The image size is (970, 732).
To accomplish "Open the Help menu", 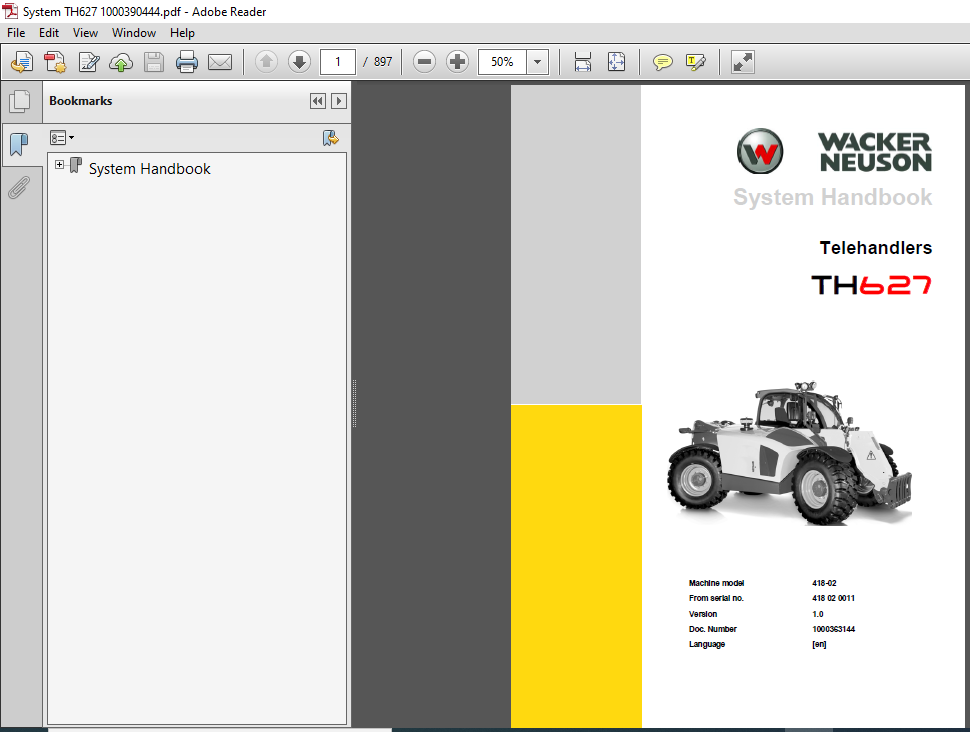I will pyautogui.click(x=182, y=33).
